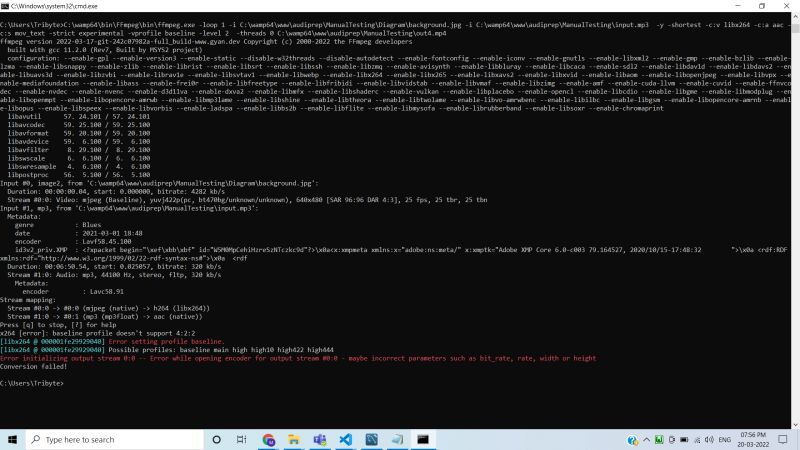This screenshot has height=450, width=800.
Task: Switch ENG input language indicator
Action: coord(724,440)
